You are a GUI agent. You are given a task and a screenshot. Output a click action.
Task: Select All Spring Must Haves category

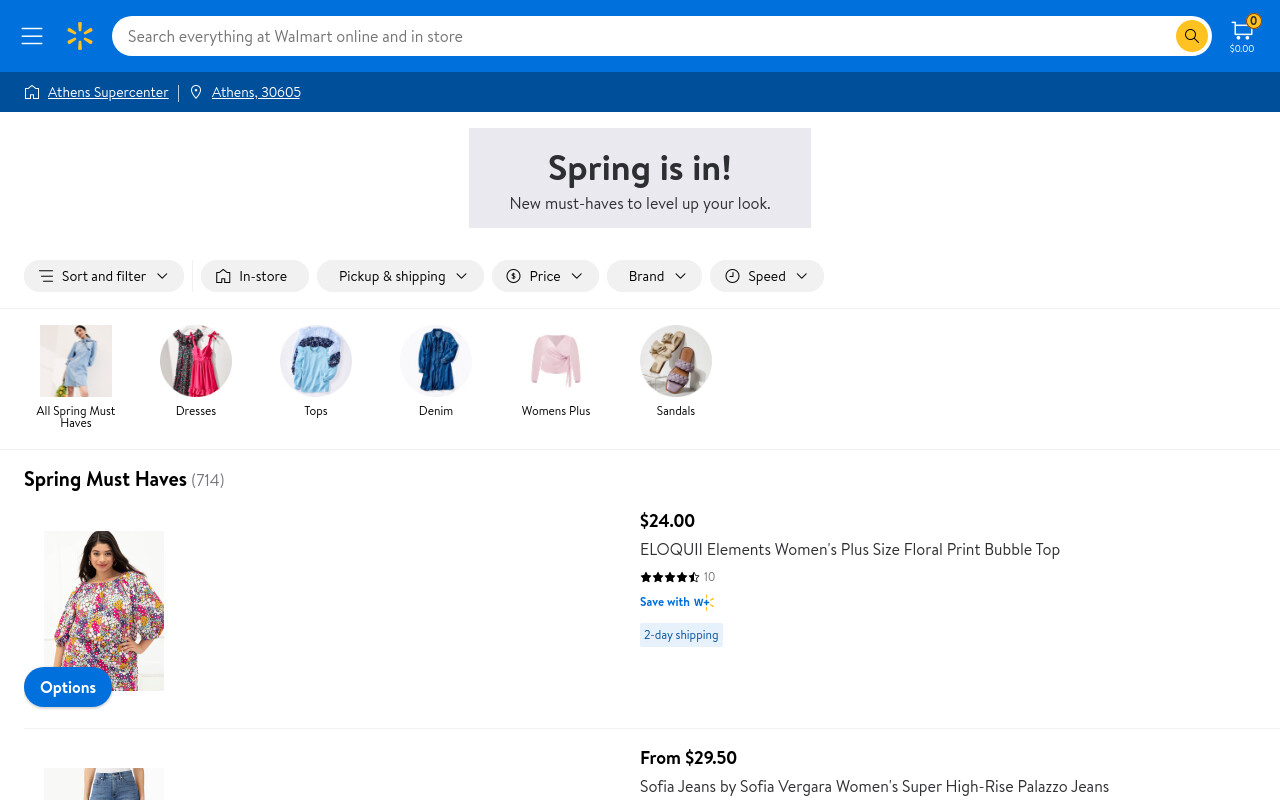76,376
